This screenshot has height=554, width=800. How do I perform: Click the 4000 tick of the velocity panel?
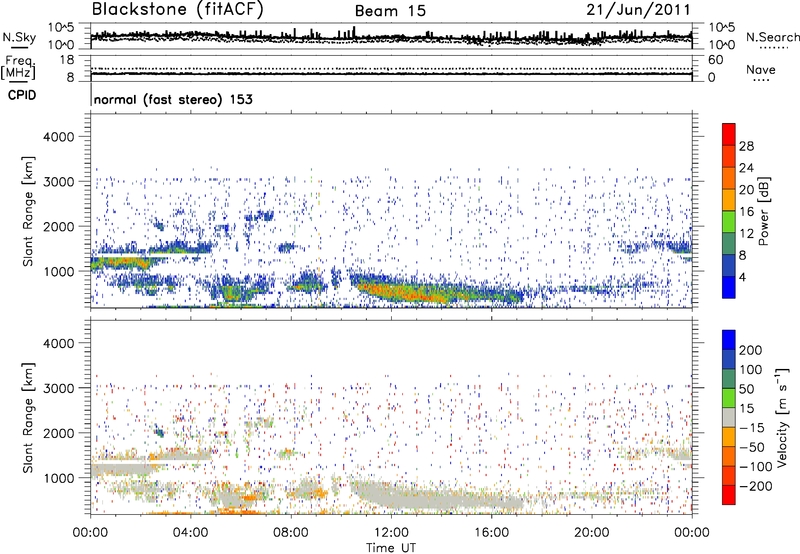point(58,343)
